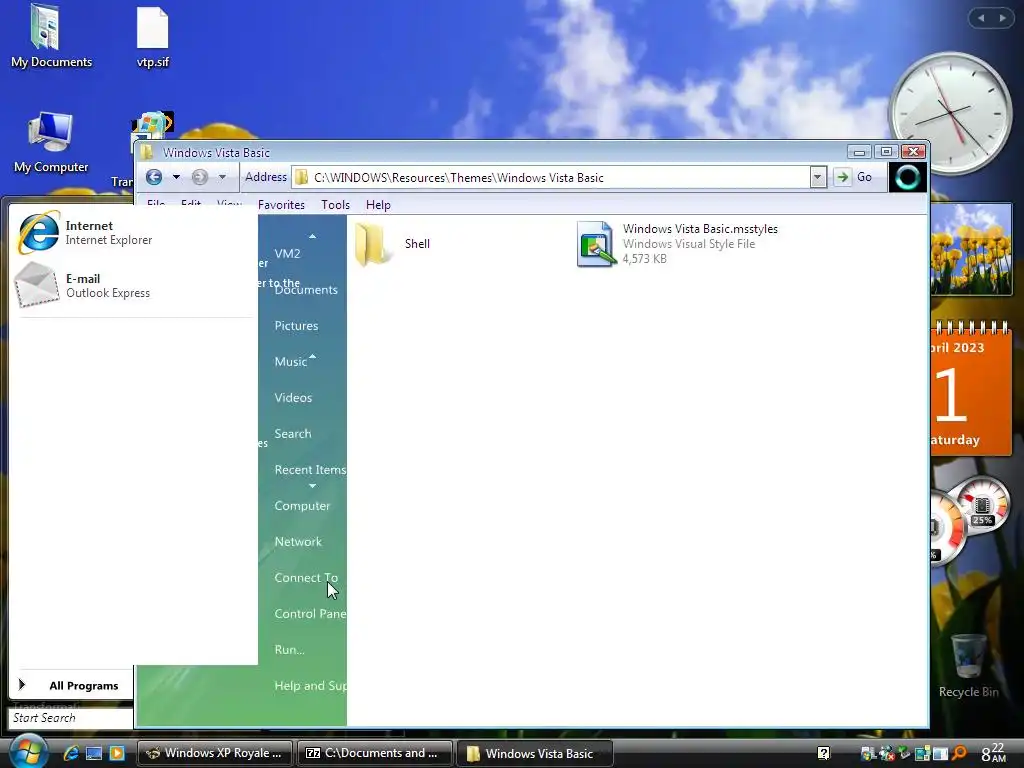The height and width of the screenshot is (768, 1024).
Task: Open Control Panel from Start menu
Action: point(310,613)
